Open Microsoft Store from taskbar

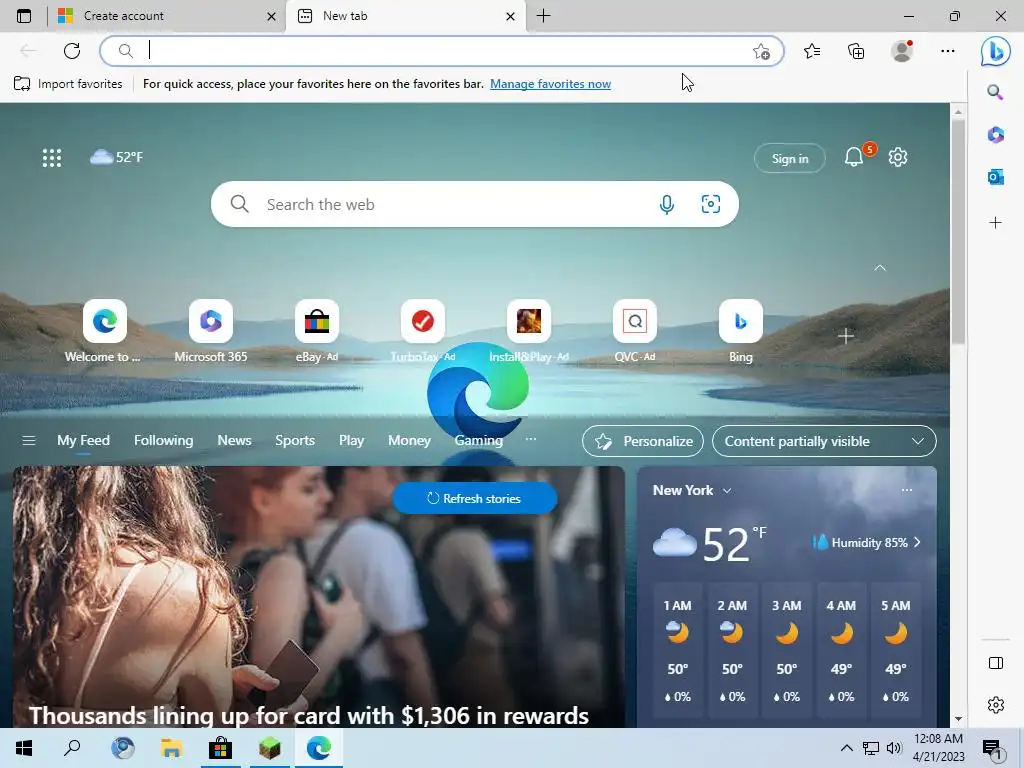pos(221,748)
